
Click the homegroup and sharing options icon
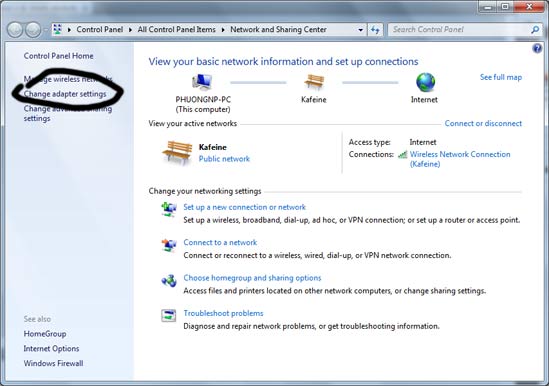point(169,280)
